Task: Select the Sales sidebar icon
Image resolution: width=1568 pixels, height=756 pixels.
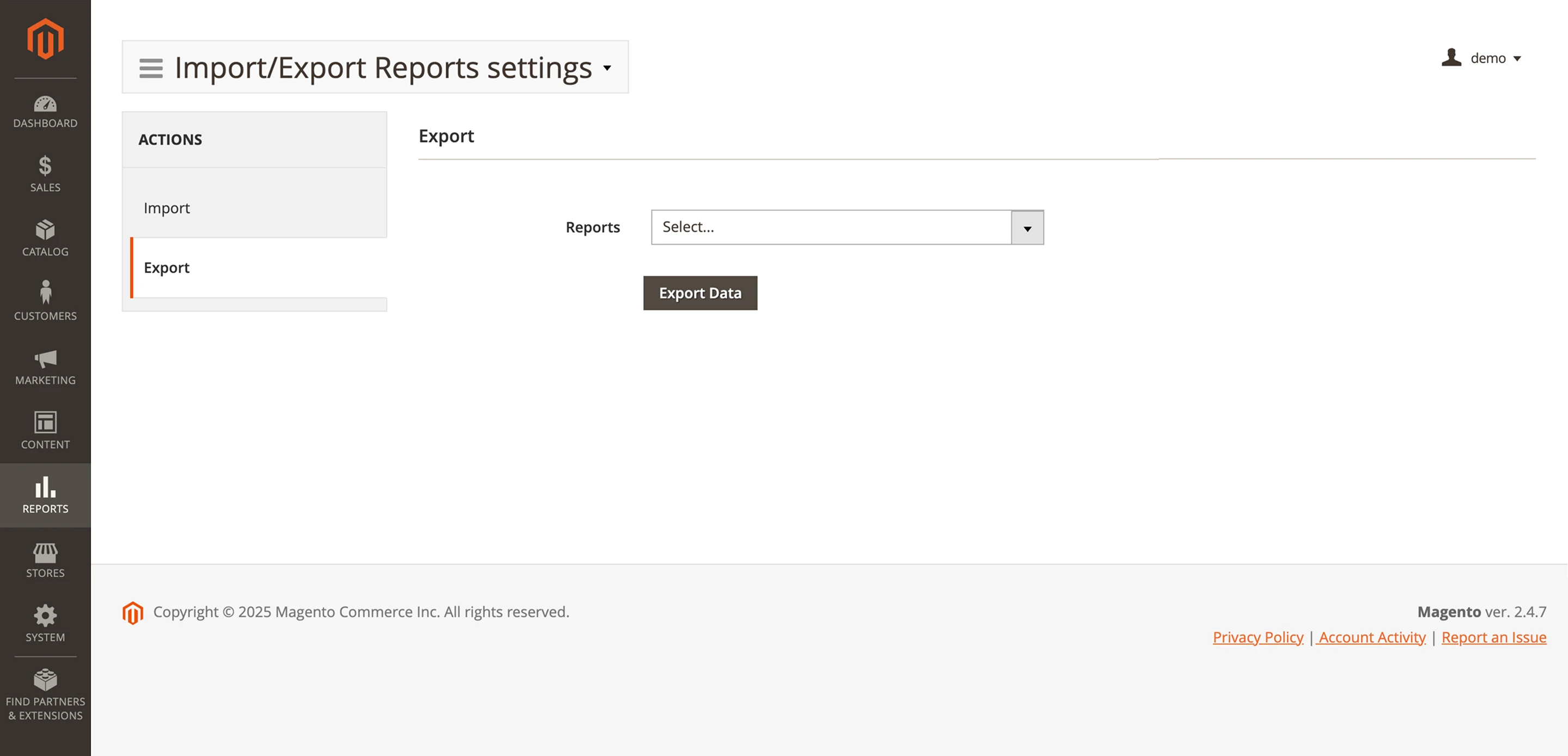Action: 45,175
